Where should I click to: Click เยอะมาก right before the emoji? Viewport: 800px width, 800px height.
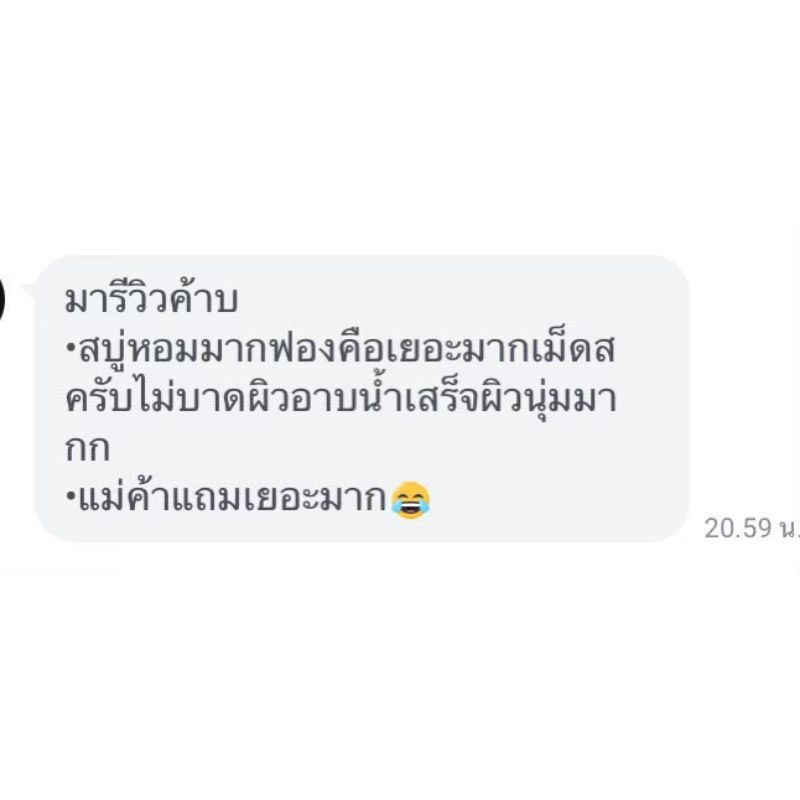pos(315,499)
